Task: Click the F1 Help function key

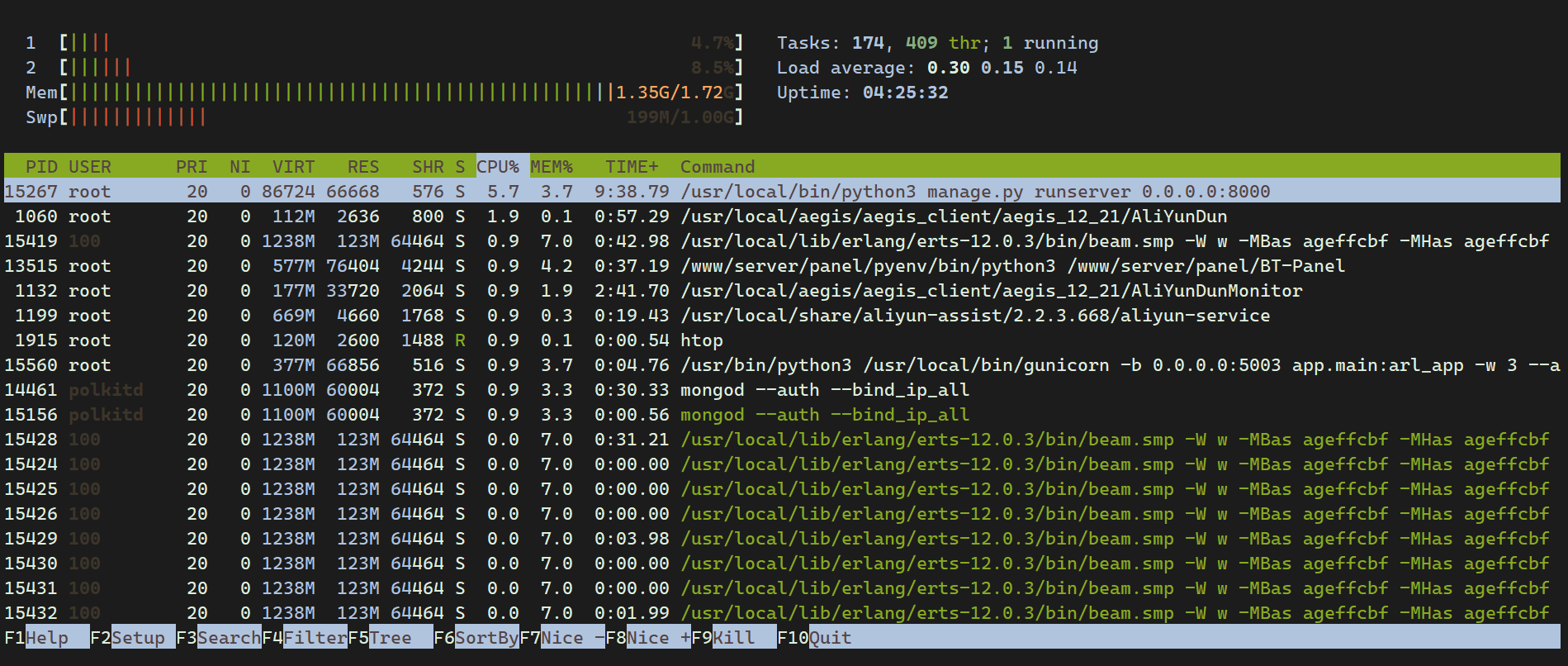Action: click(x=46, y=638)
